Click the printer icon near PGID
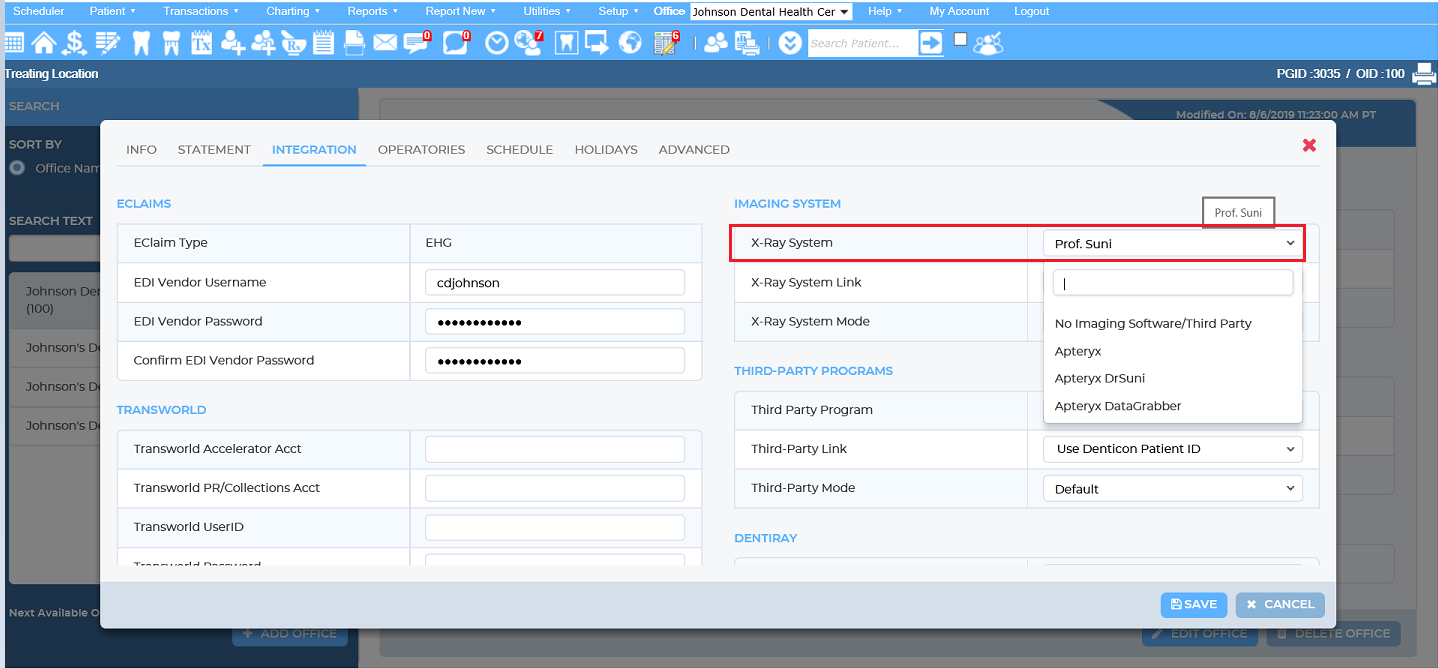The width and height of the screenshot is (1438, 668). click(x=1424, y=73)
